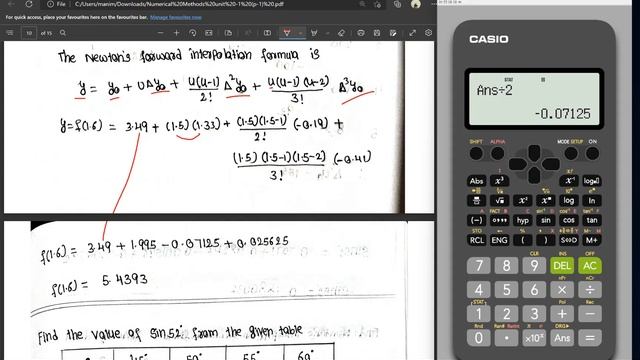Tap the calculator RCL key
The image size is (640, 360).
point(476,240)
